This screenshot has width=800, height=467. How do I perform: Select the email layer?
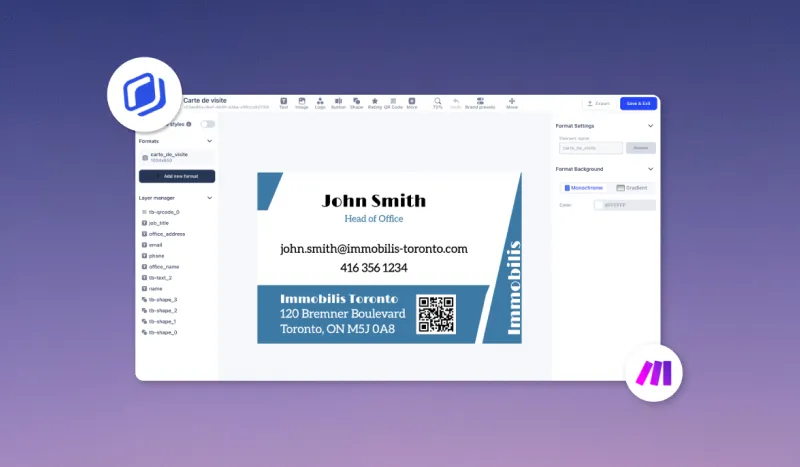155,245
